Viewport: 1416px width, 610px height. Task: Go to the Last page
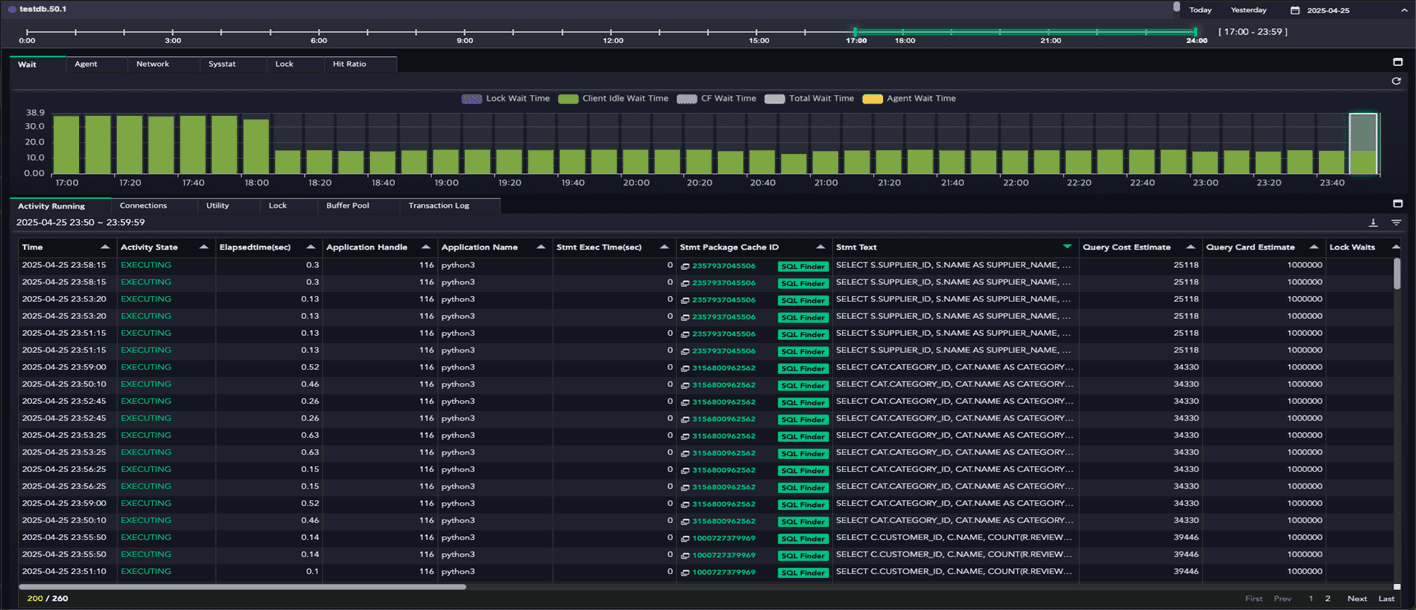pos(1386,598)
